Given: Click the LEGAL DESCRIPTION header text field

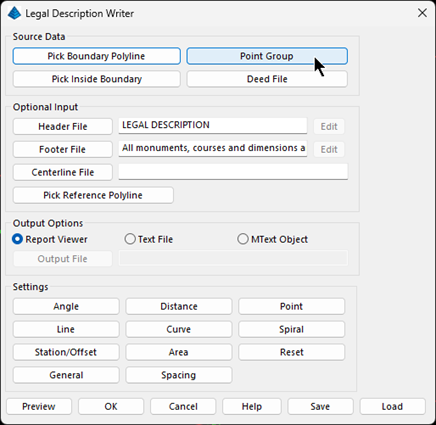Looking at the screenshot, I should (x=213, y=125).
